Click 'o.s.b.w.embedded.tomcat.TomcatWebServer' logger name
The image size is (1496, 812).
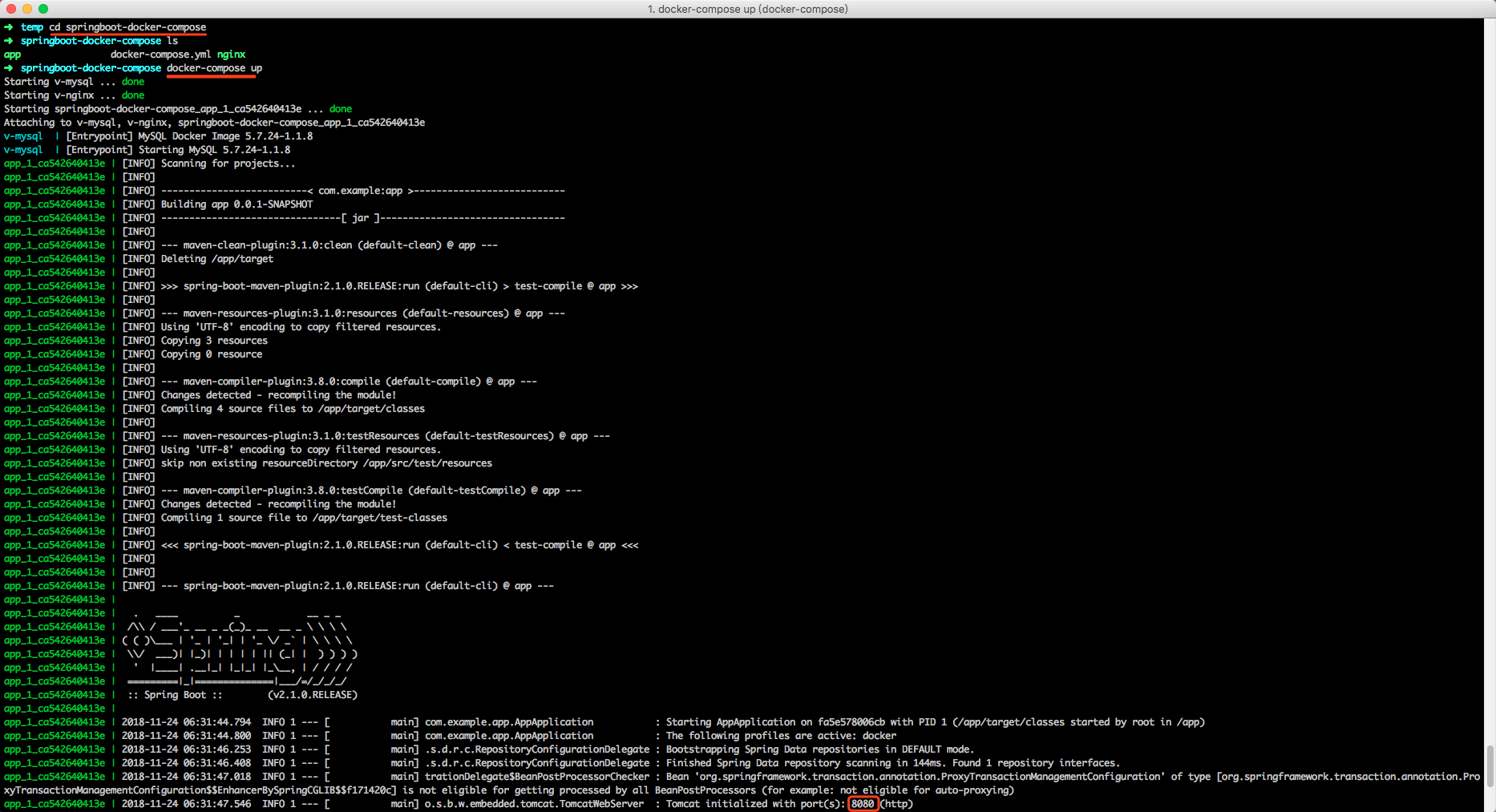(534, 804)
